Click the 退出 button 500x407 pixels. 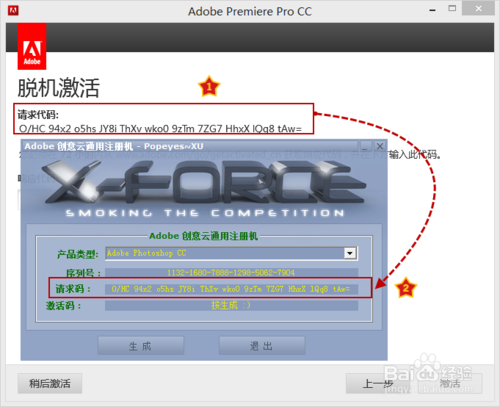262,346
